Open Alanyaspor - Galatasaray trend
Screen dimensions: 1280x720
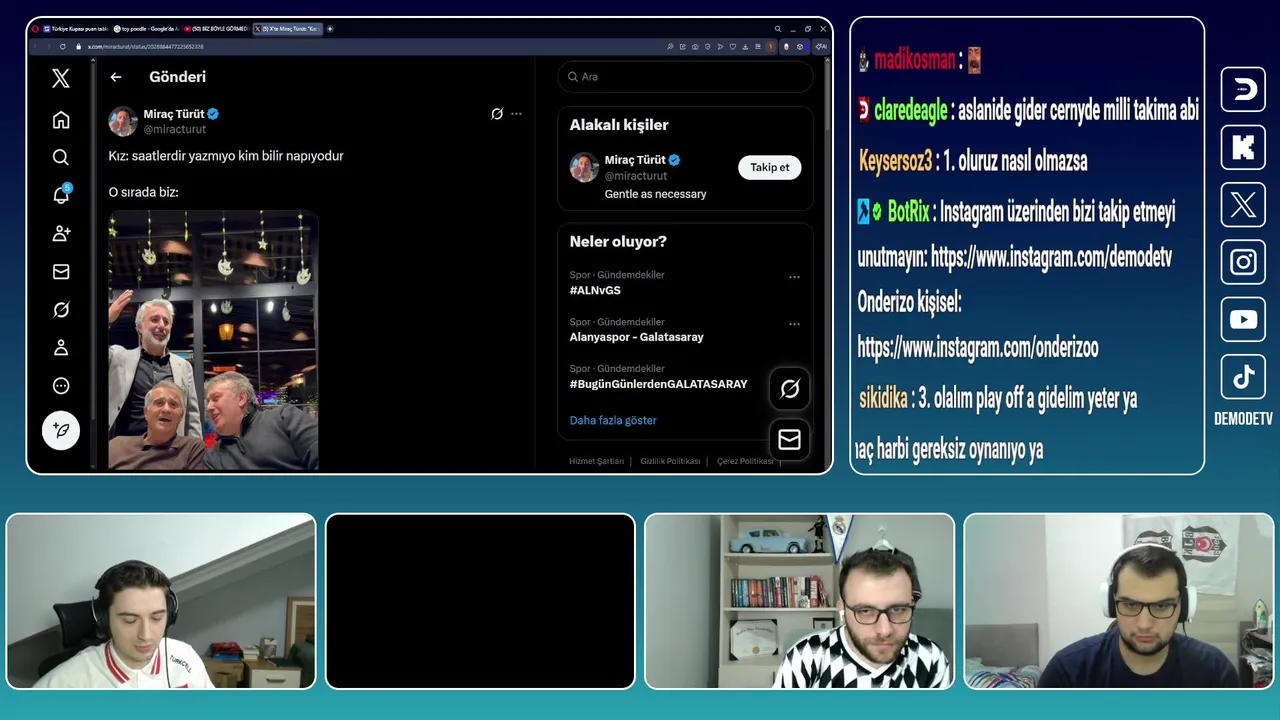(x=636, y=337)
